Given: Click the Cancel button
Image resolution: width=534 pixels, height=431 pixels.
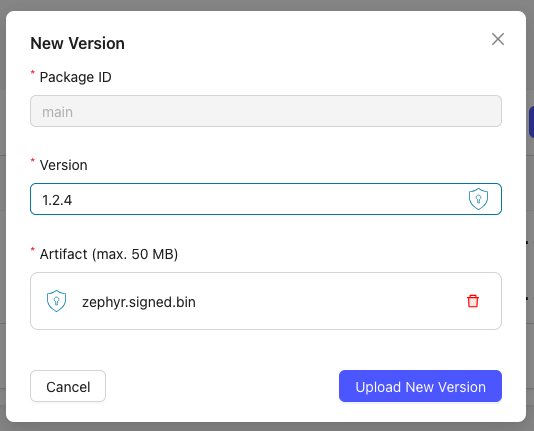Looking at the screenshot, I should 68,386.
